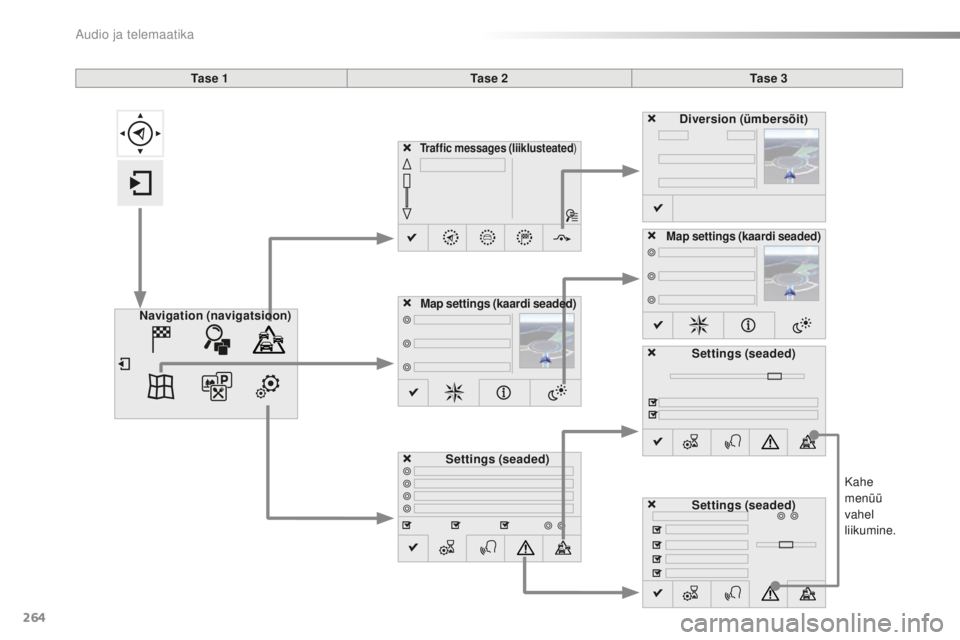Toggle the top checkbox in lower Tase 3 Settings
Viewport: 960px width, 640px height.
coord(656,530)
